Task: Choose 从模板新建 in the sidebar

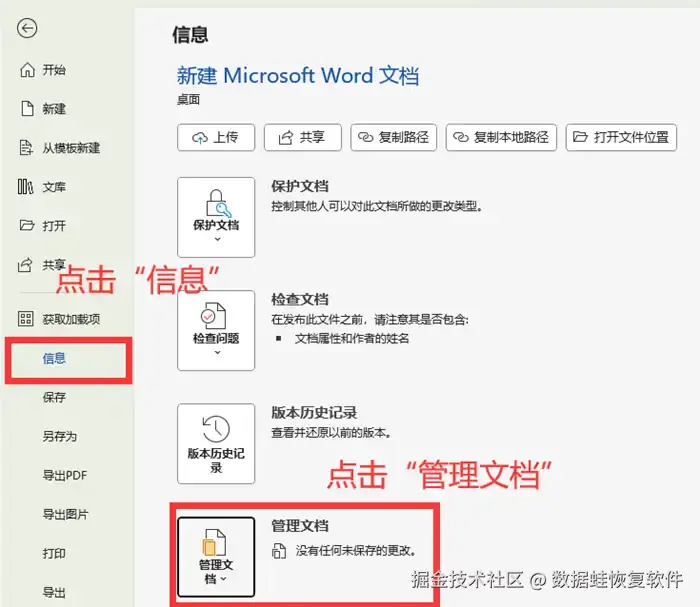Action: pos(71,148)
